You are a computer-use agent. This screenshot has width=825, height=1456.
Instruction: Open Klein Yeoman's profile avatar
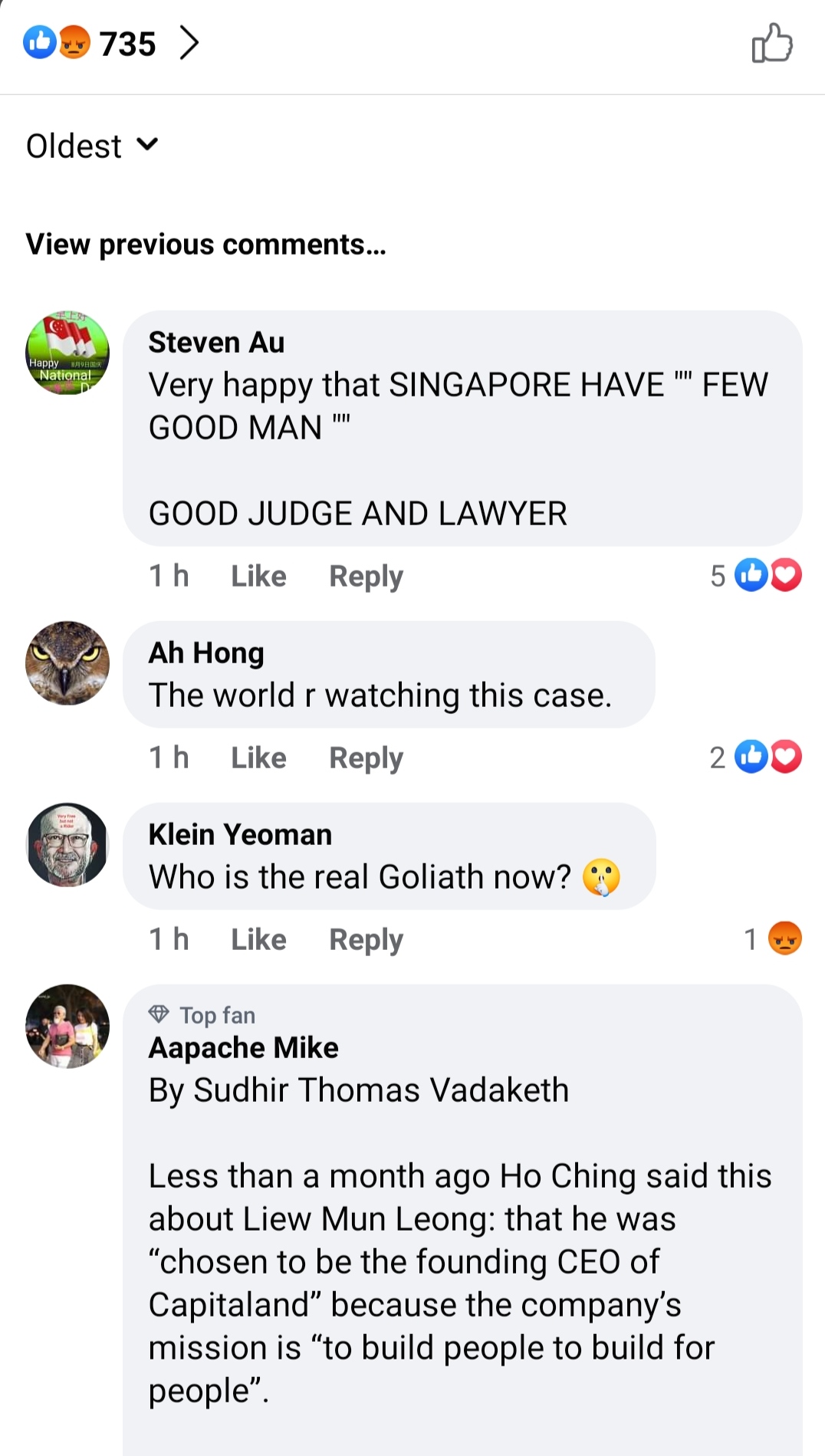(x=67, y=845)
